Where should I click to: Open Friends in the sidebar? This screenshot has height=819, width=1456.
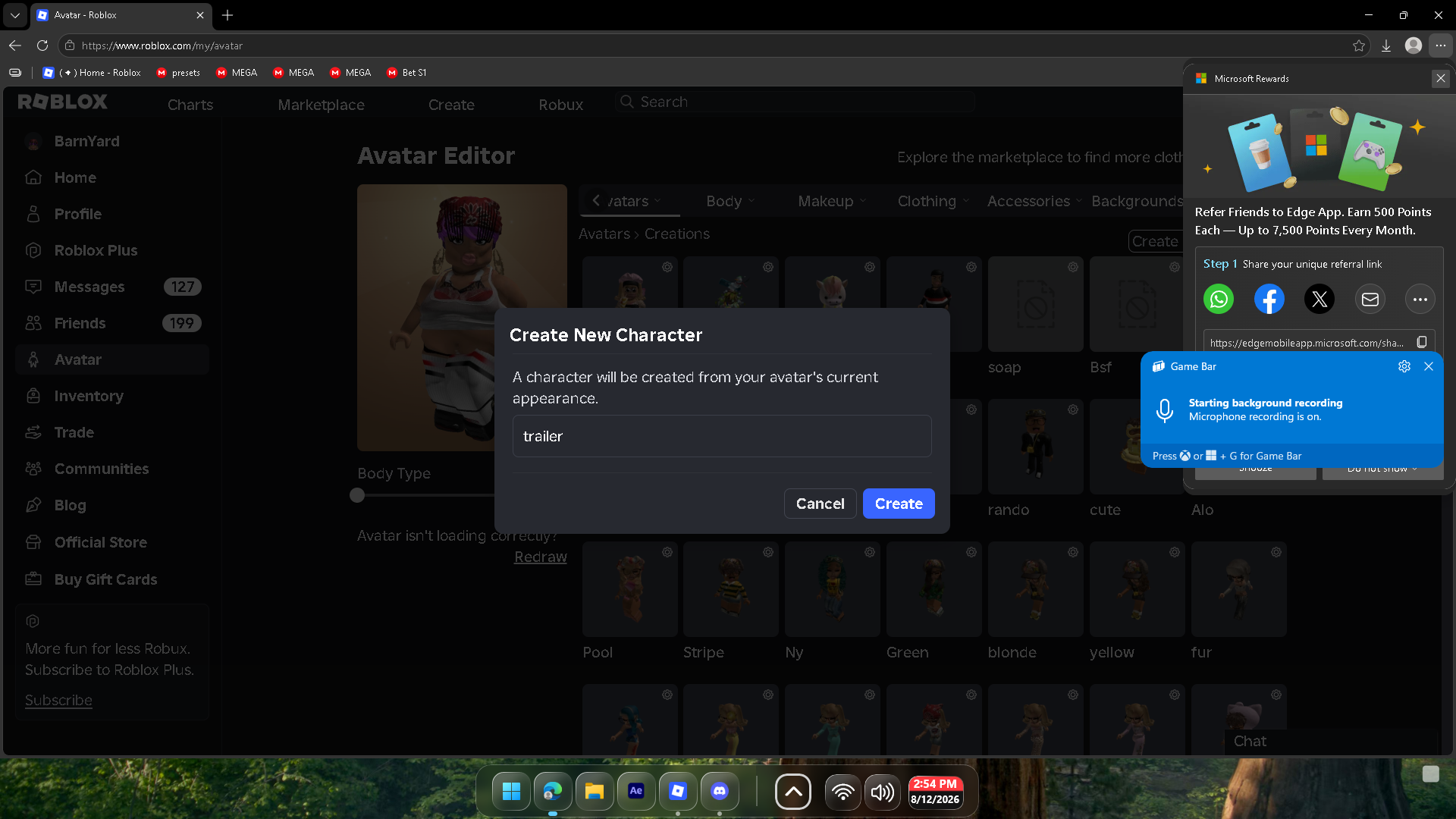click(112, 323)
